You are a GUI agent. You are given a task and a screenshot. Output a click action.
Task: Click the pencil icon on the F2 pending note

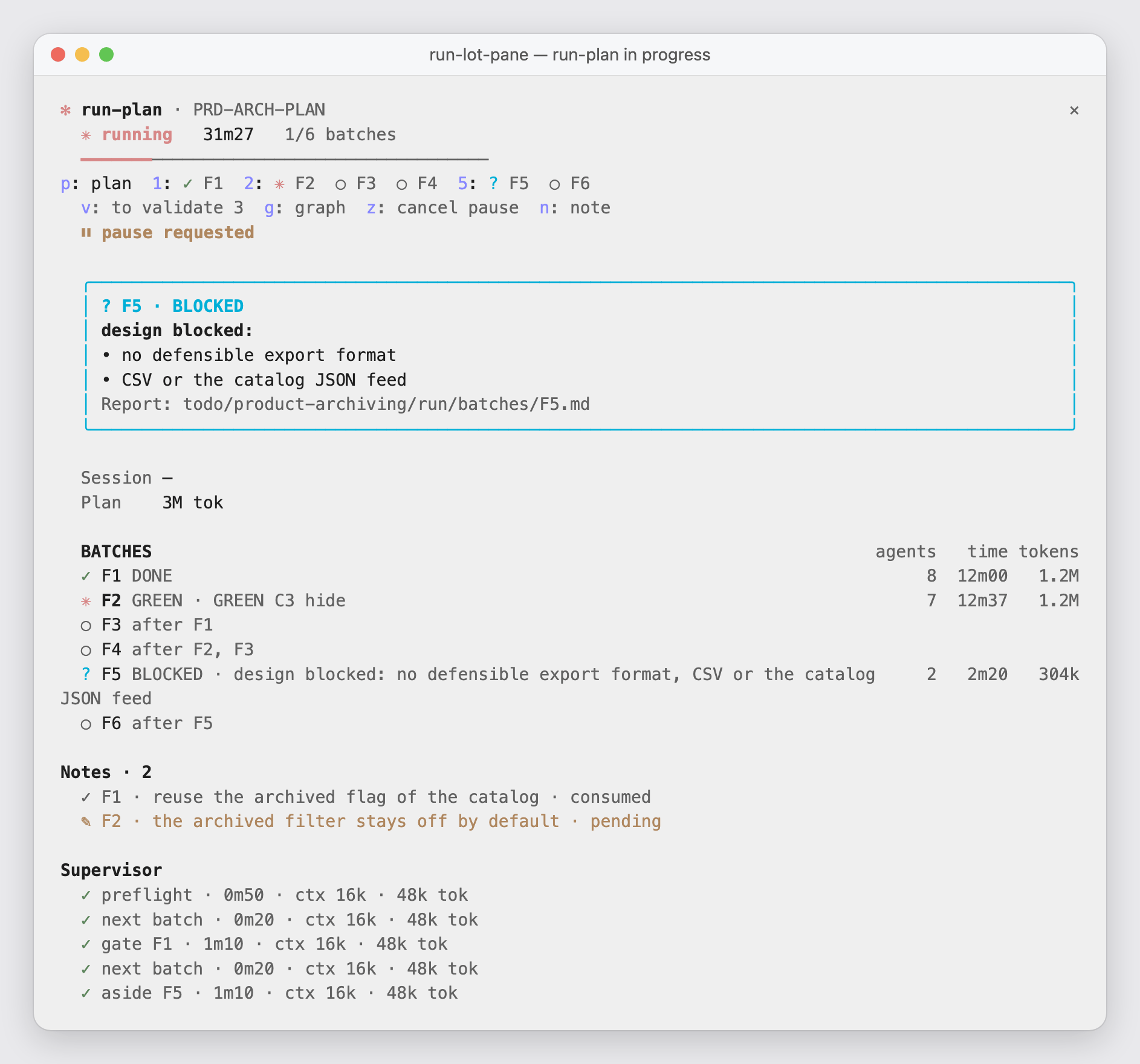click(x=86, y=822)
